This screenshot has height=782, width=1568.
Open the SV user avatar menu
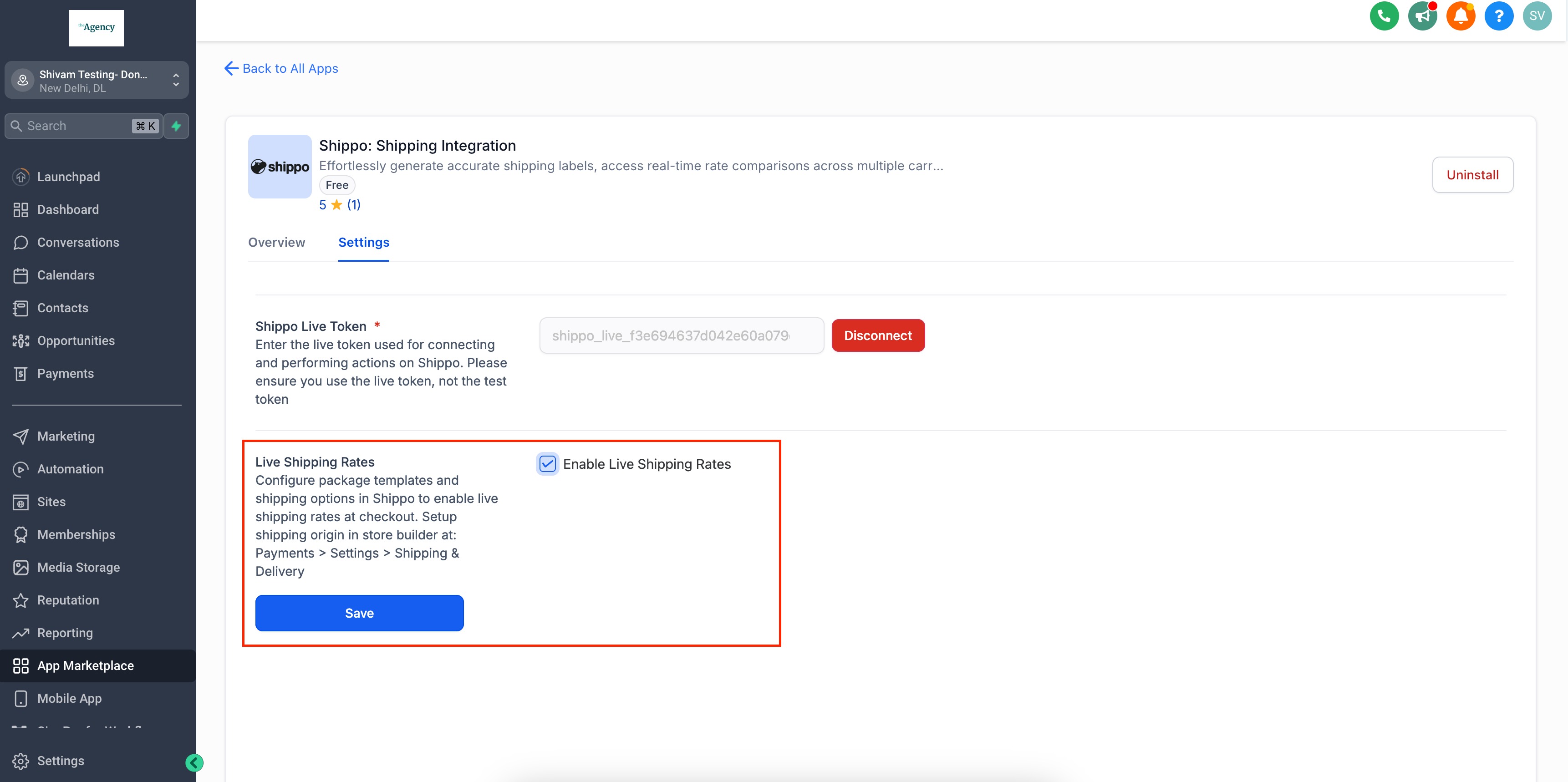1536,16
